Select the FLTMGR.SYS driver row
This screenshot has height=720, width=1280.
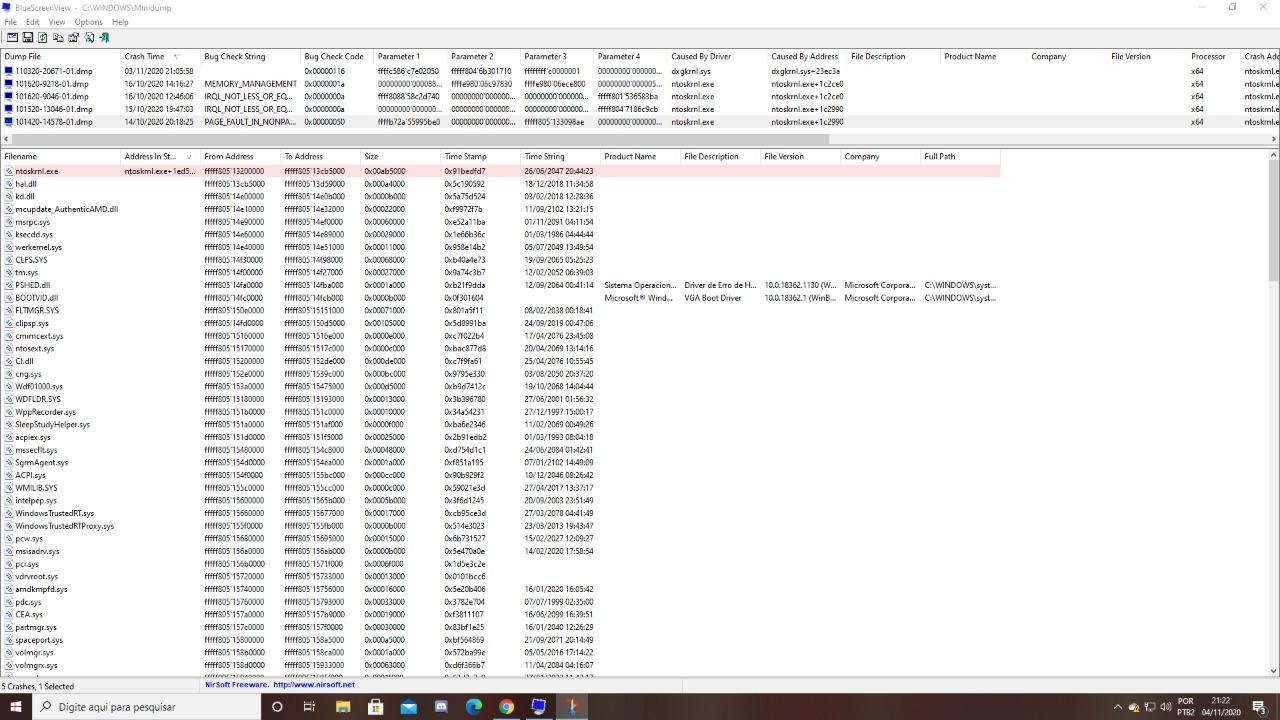(x=500, y=310)
